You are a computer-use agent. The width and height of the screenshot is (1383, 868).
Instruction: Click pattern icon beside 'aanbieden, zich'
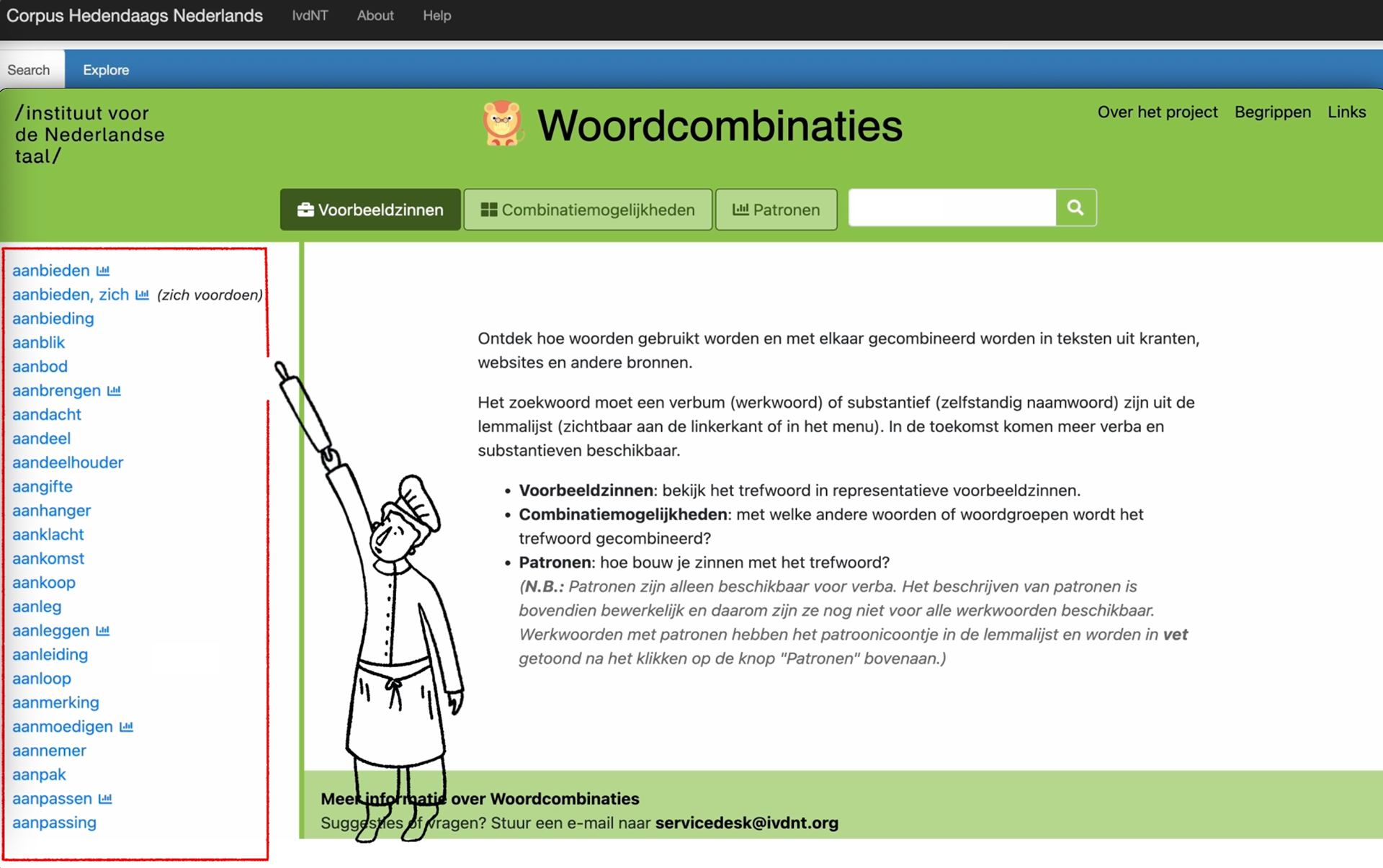[142, 295]
